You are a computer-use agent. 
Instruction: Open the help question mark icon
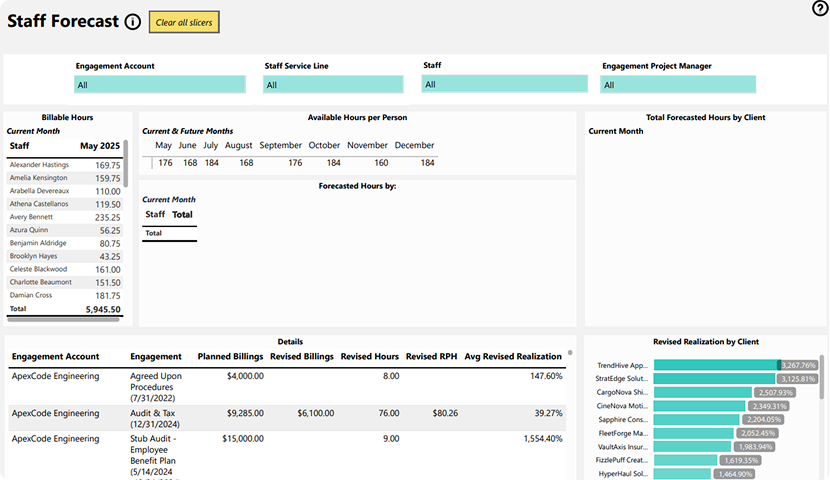click(x=820, y=9)
